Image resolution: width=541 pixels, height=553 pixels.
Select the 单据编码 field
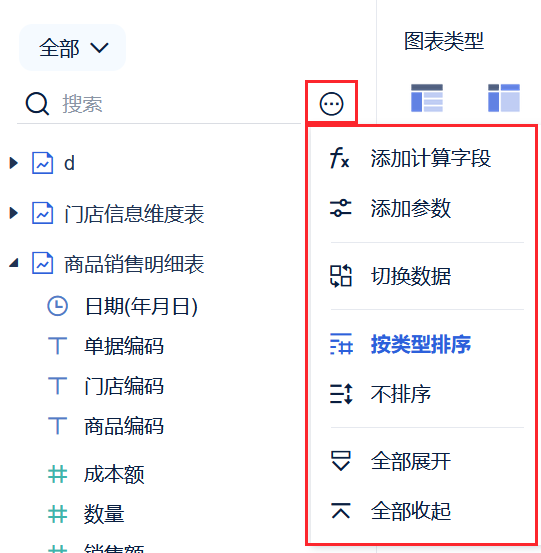click(124, 346)
